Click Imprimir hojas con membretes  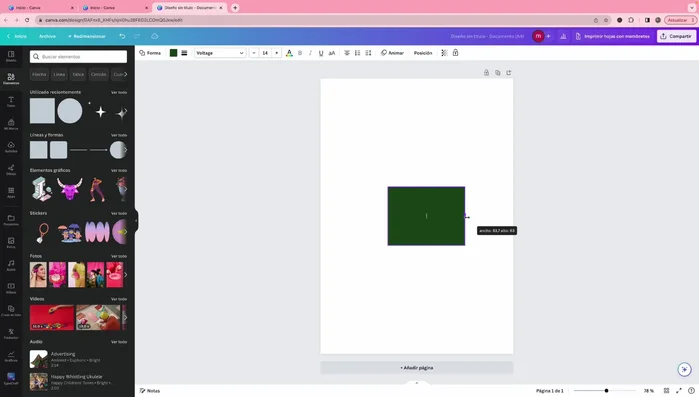click(612, 36)
